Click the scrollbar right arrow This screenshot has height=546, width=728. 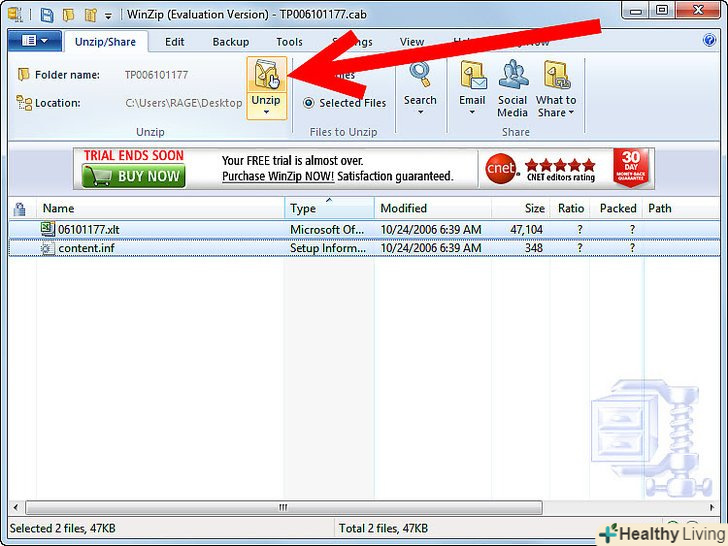click(712, 507)
